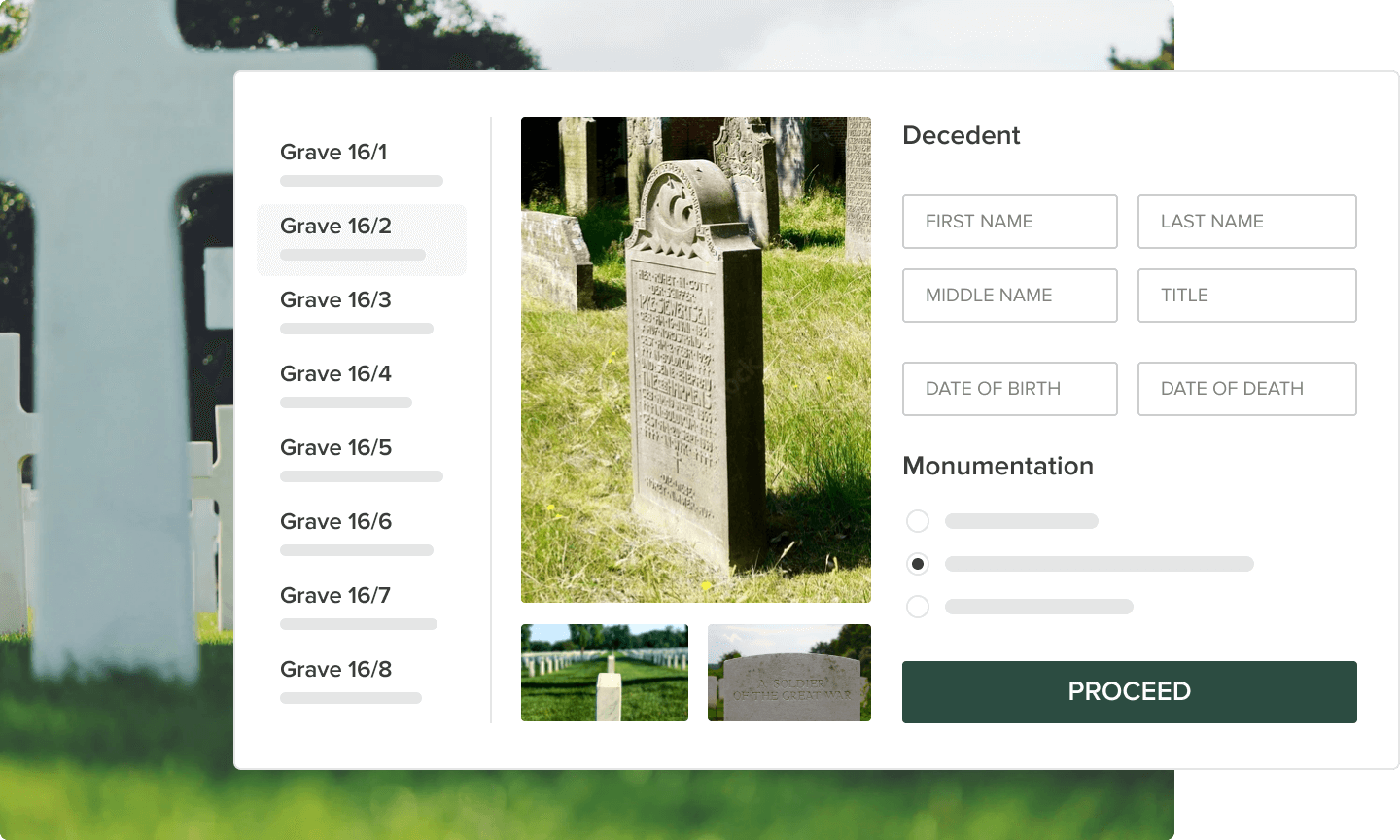This screenshot has height=840, width=1400.
Task: Open the Grave 16/2 record
Action: [x=334, y=226]
